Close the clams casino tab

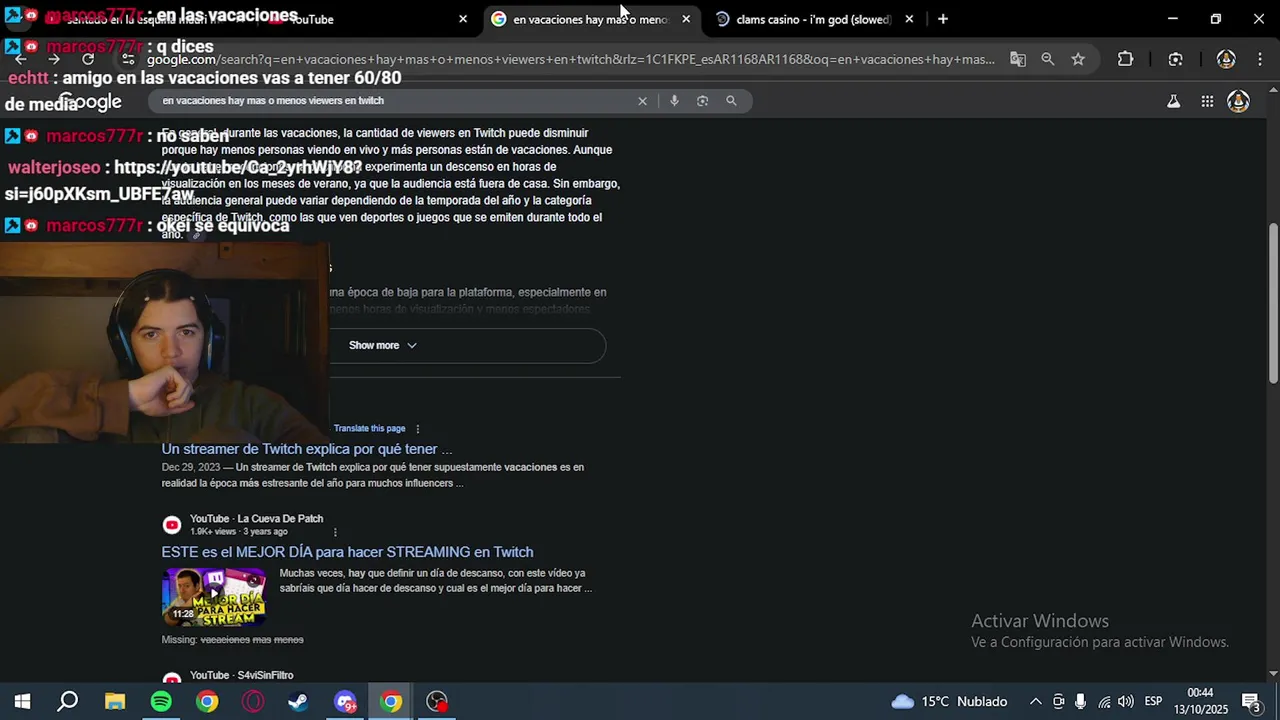coord(909,19)
